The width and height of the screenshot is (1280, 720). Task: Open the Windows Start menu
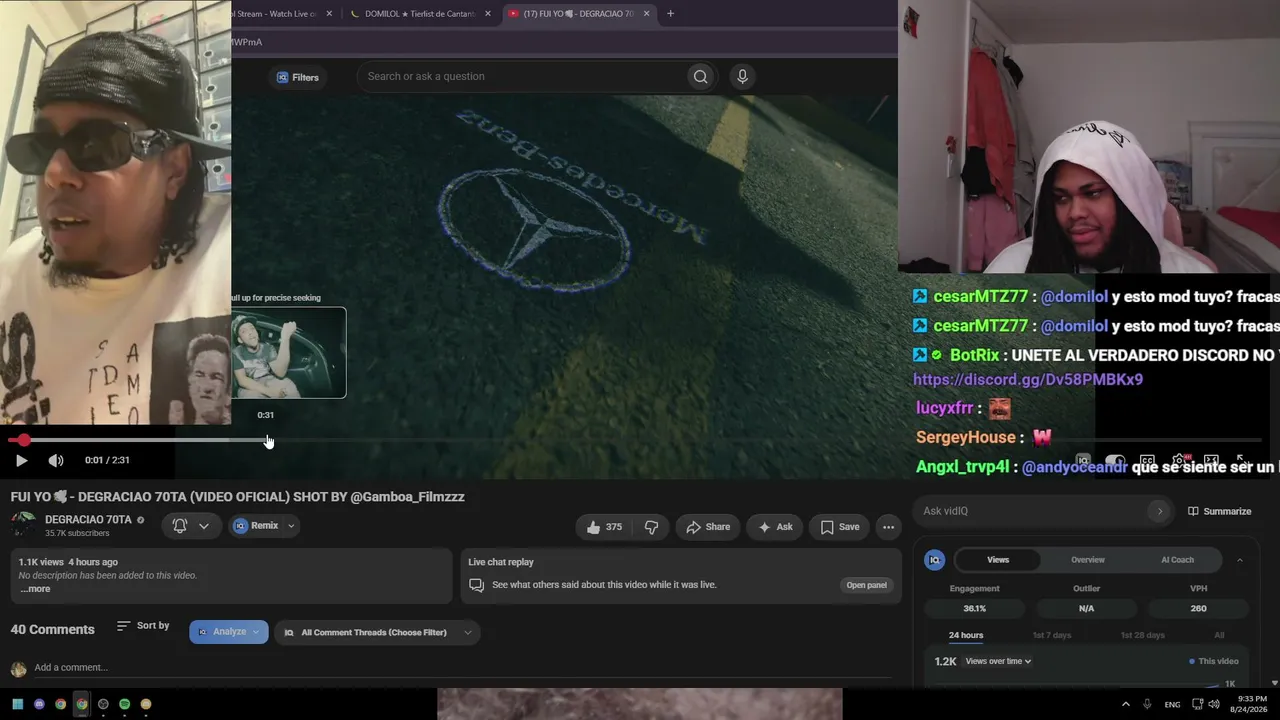[x=17, y=704]
